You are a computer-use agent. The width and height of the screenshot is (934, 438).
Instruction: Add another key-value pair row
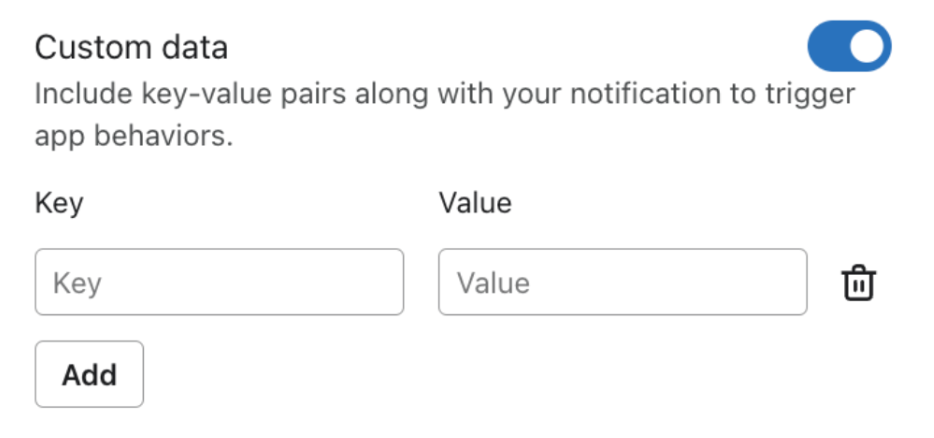pyautogui.click(x=89, y=375)
